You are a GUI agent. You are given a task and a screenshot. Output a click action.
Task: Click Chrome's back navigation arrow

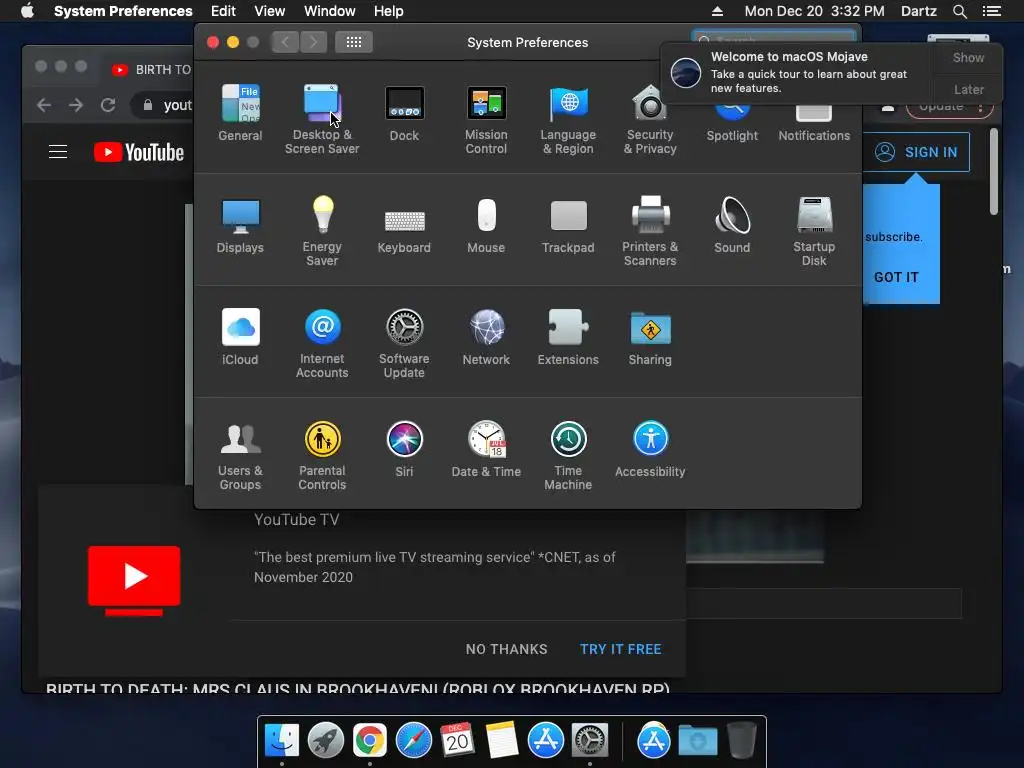44,105
